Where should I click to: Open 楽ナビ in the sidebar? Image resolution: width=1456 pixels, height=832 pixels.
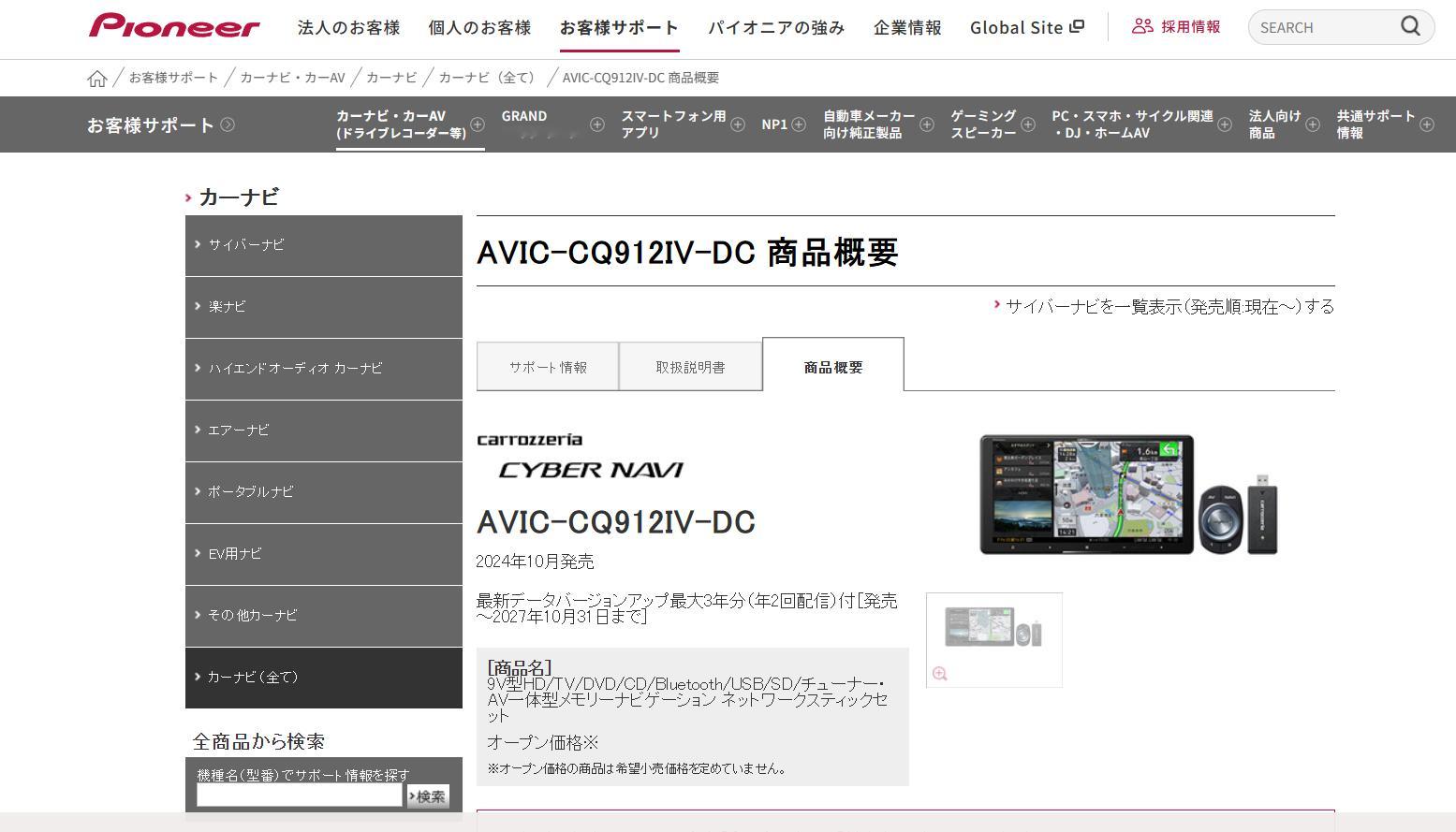coord(324,307)
